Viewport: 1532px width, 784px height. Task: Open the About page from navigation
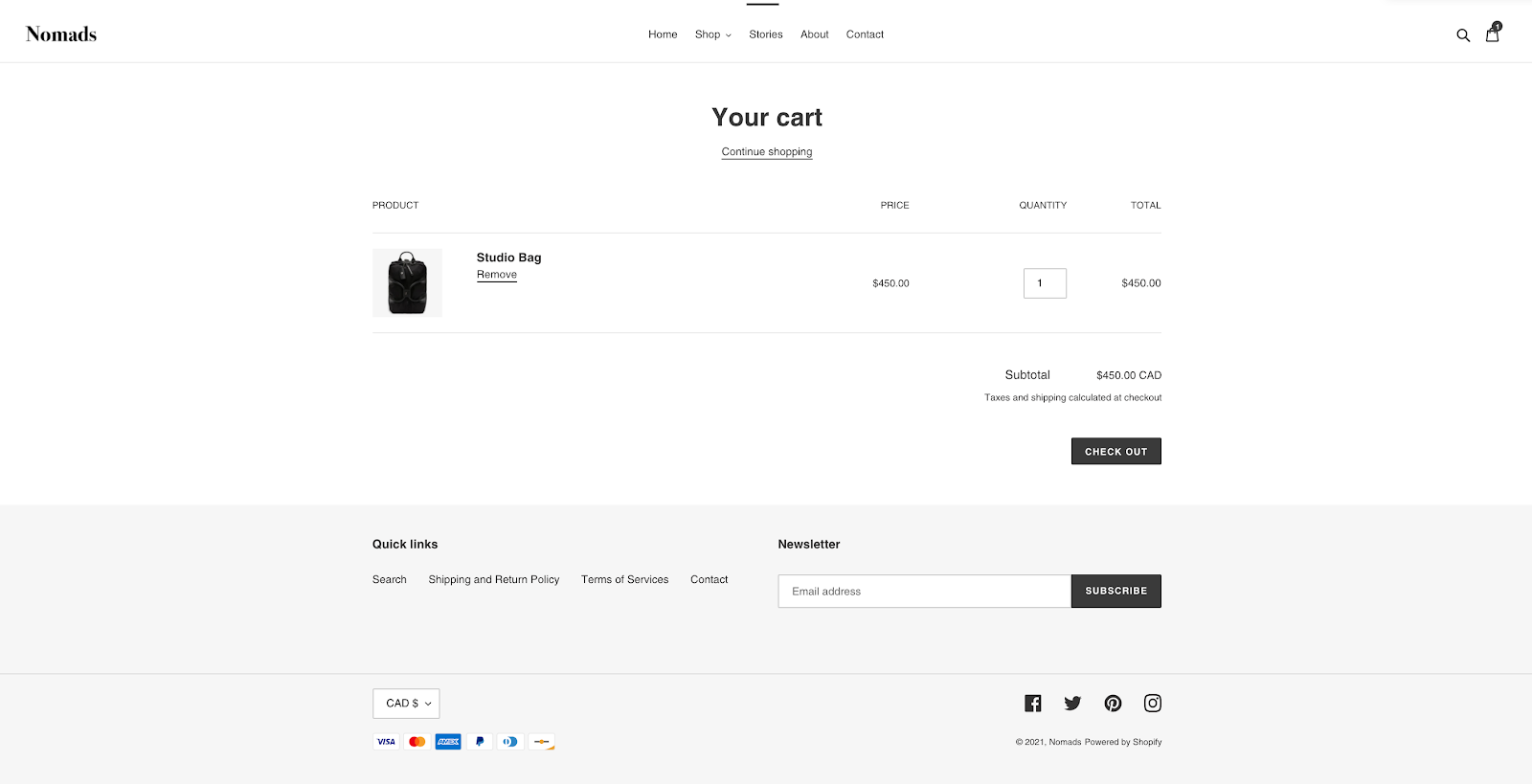click(x=815, y=34)
